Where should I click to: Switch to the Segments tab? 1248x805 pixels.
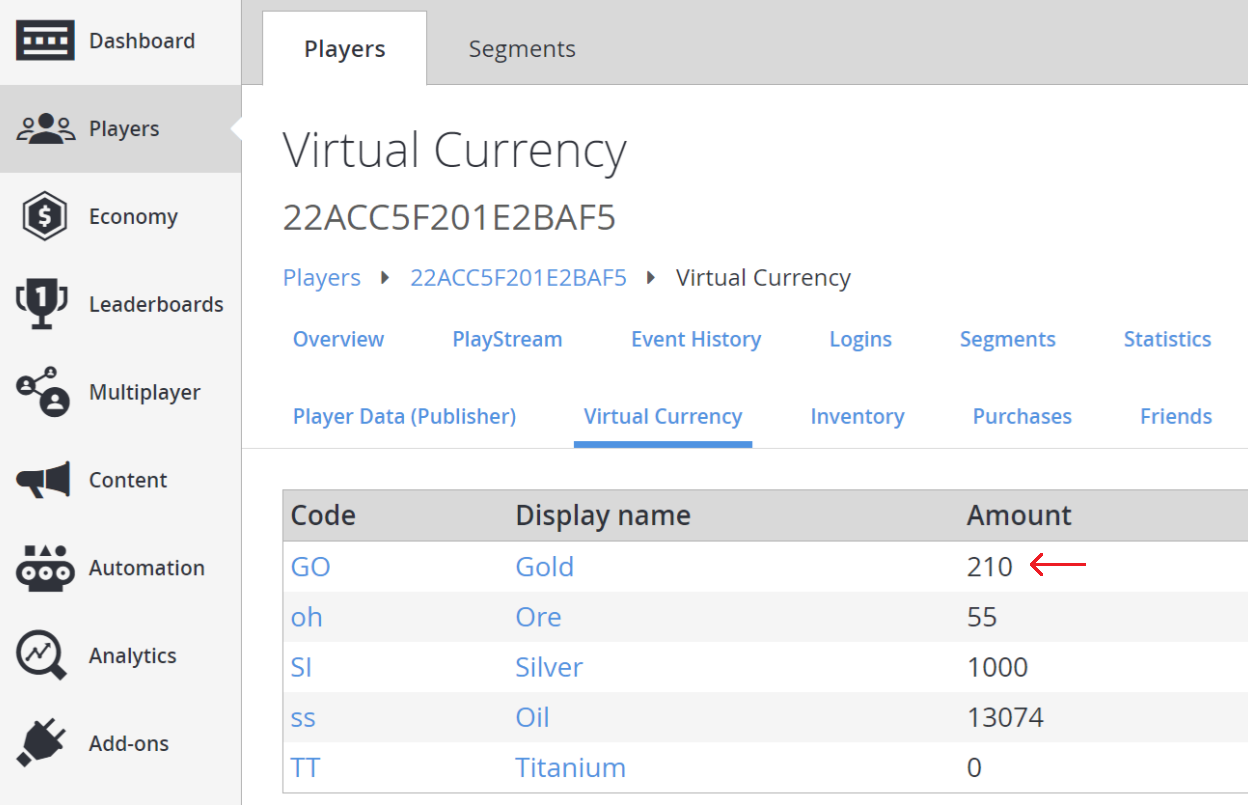521,48
